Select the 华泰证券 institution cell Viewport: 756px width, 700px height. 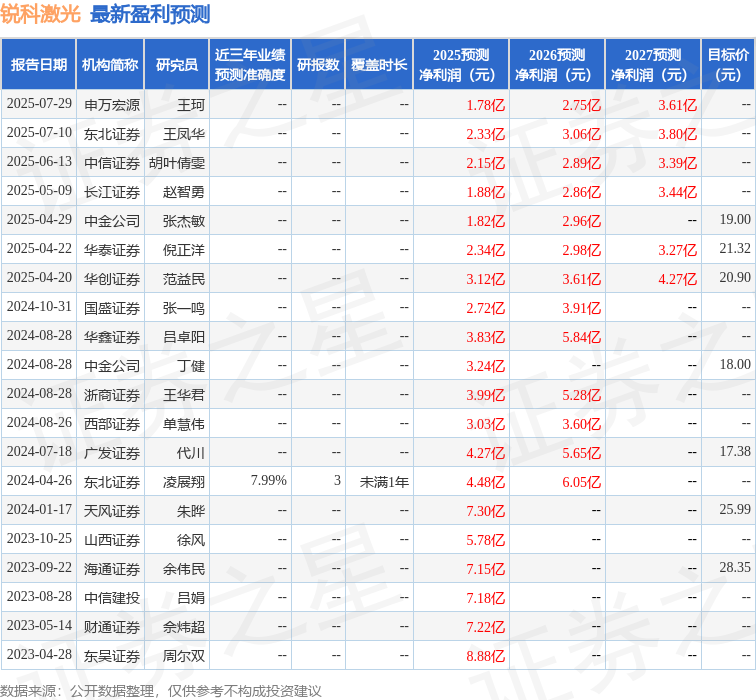(x=112, y=250)
